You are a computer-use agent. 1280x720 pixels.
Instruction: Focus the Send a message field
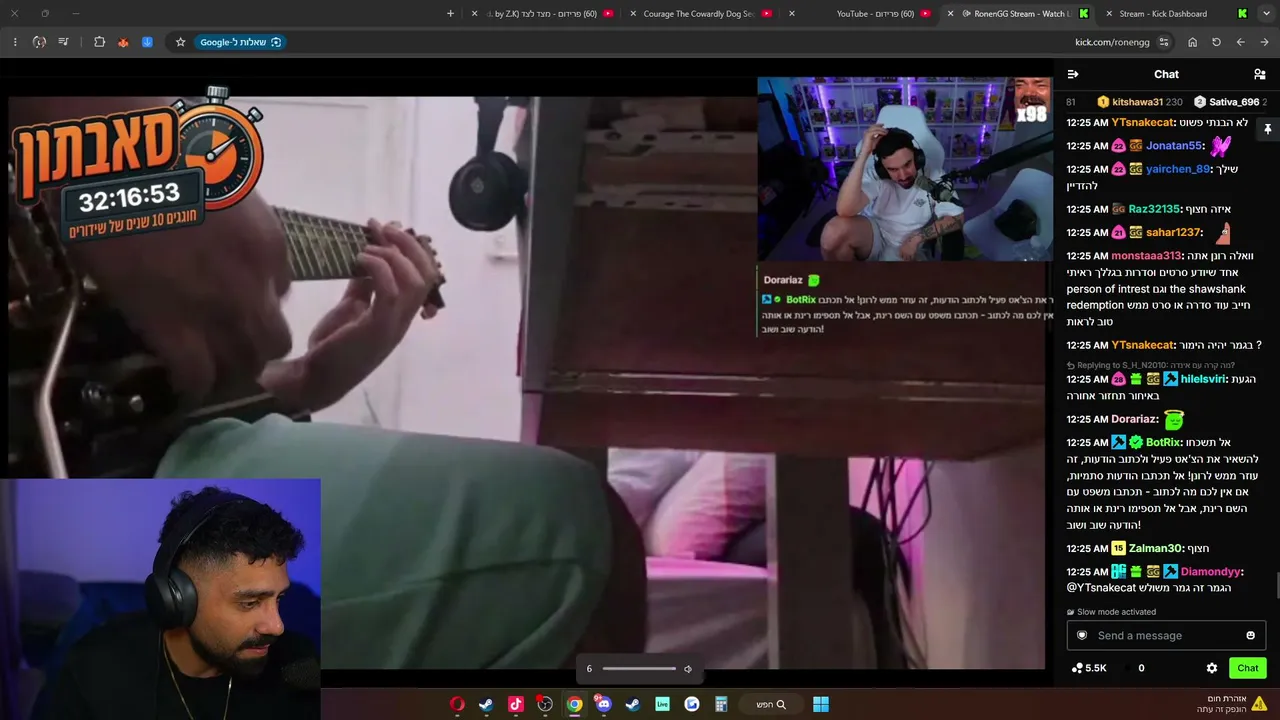(x=1166, y=635)
